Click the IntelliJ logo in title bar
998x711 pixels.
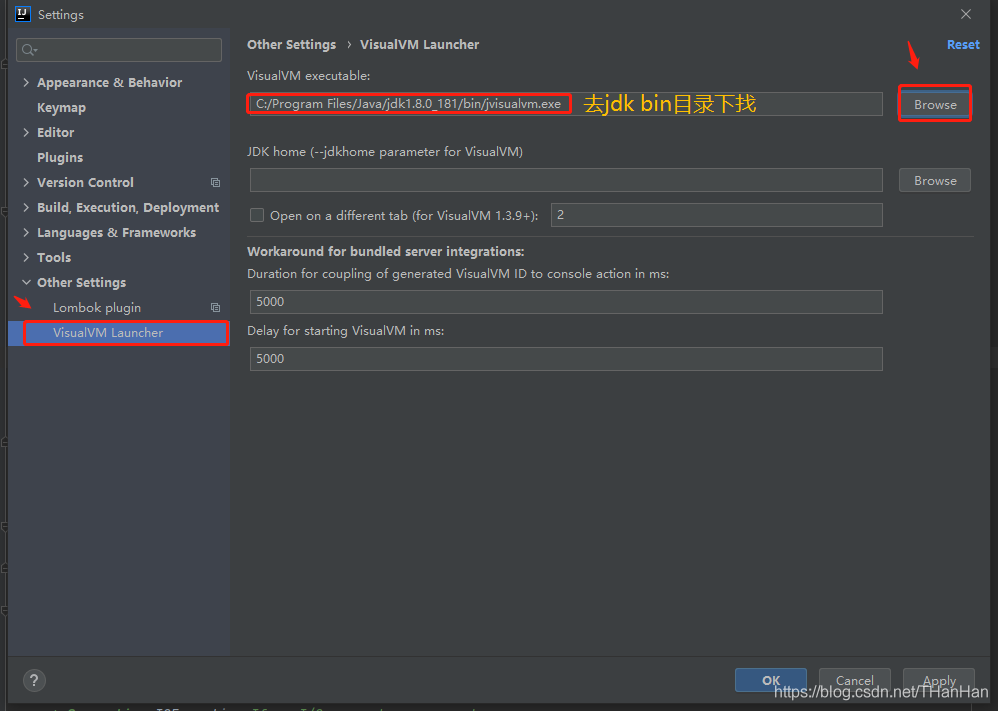click(x=23, y=14)
